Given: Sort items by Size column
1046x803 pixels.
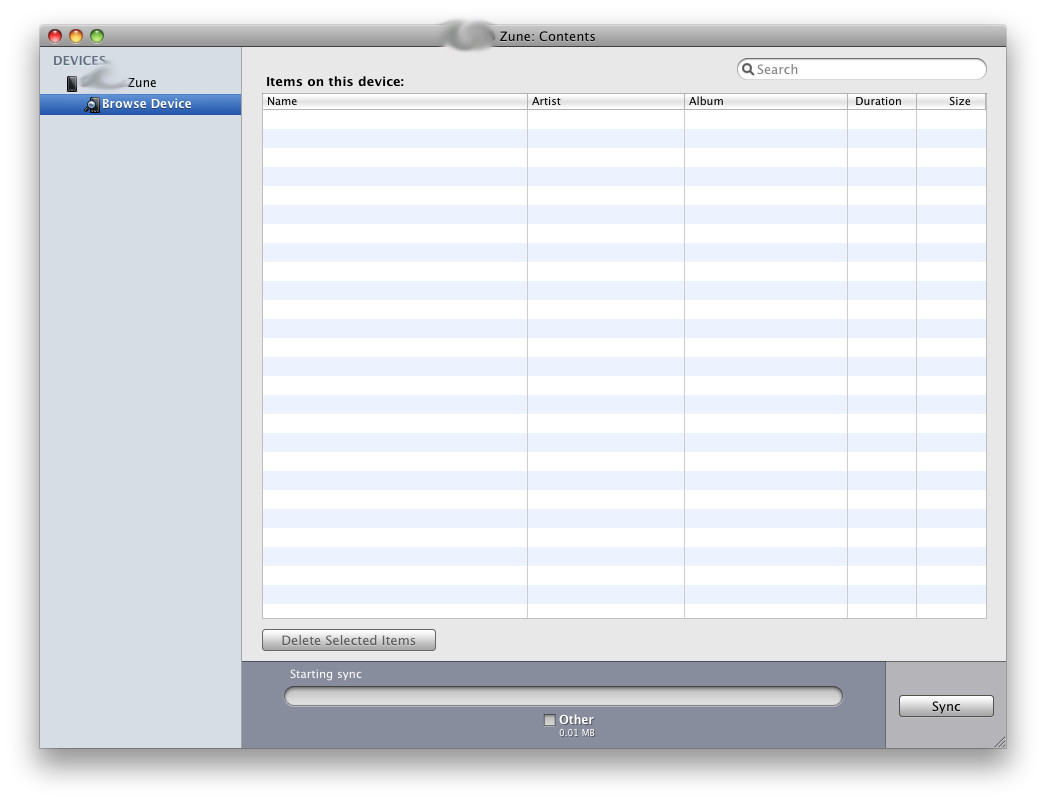Looking at the screenshot, I should click(951, 101).
